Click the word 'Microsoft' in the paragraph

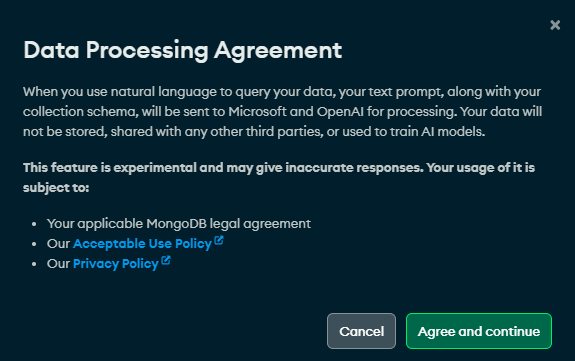[257, 112]
